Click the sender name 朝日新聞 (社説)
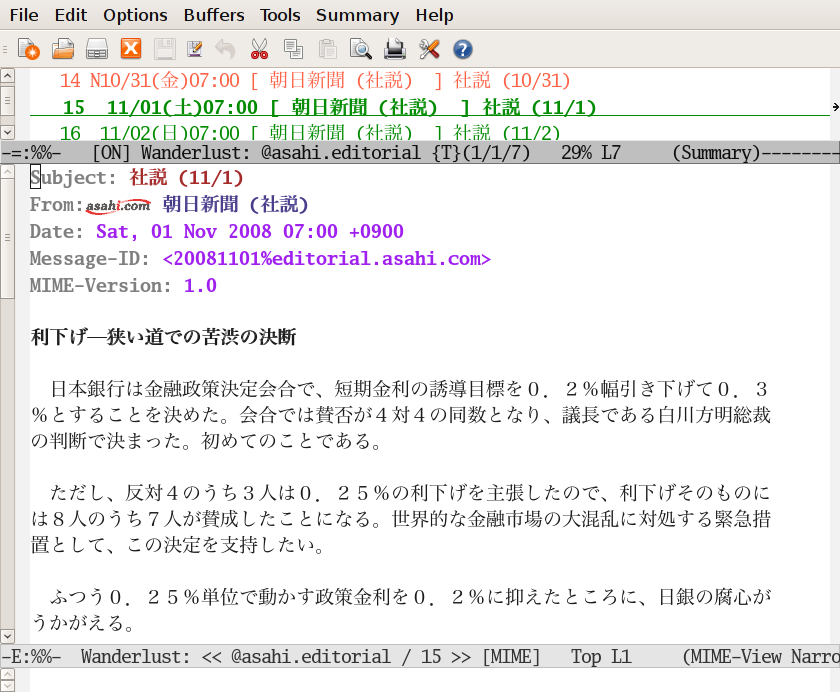Image resolution: width=840 pixels, height=692 pixels. point(236,205)
